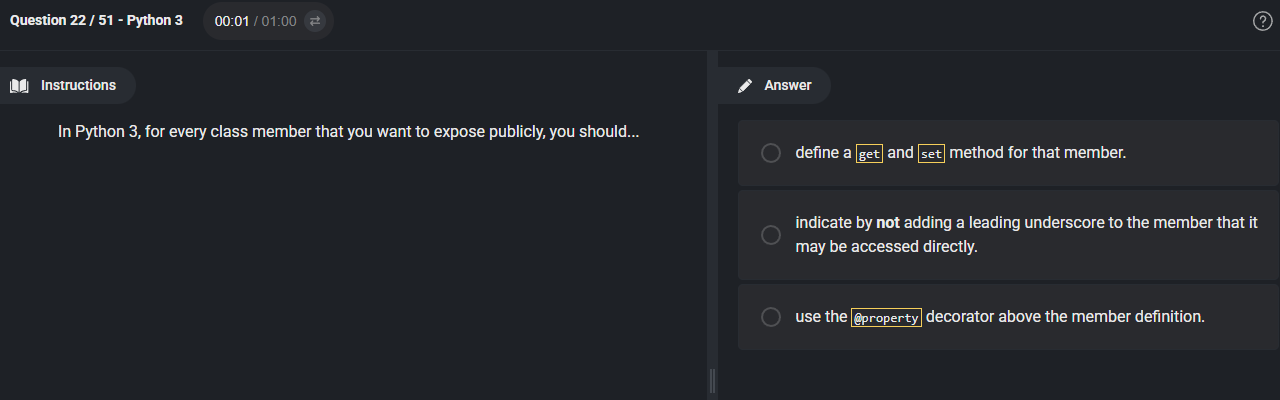Click the panel splitter handle between panes
The width and height of the screenshot is (1280, 400).
click(712, 380)
